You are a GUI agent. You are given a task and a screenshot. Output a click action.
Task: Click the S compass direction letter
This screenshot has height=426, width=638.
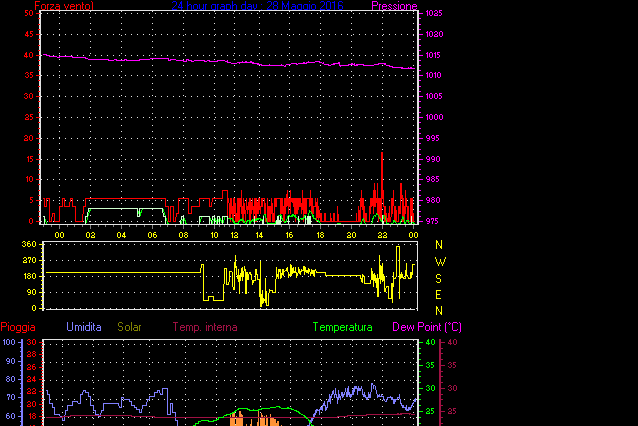(438, 279)
